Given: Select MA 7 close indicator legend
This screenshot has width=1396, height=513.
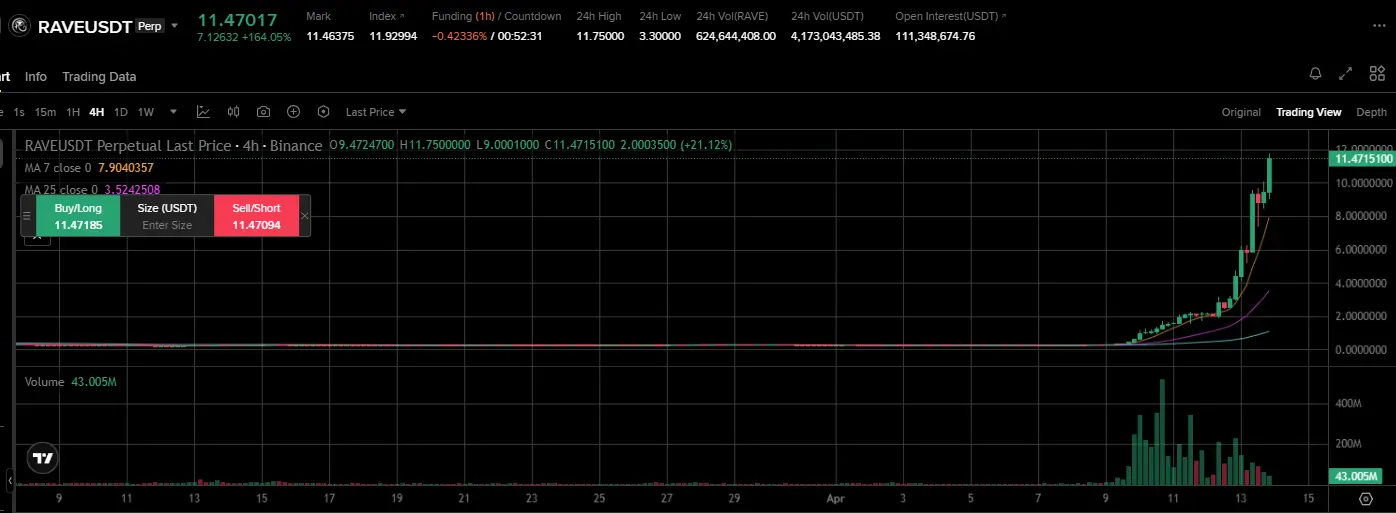Looking at the screenshot, I should pos(89,167).
